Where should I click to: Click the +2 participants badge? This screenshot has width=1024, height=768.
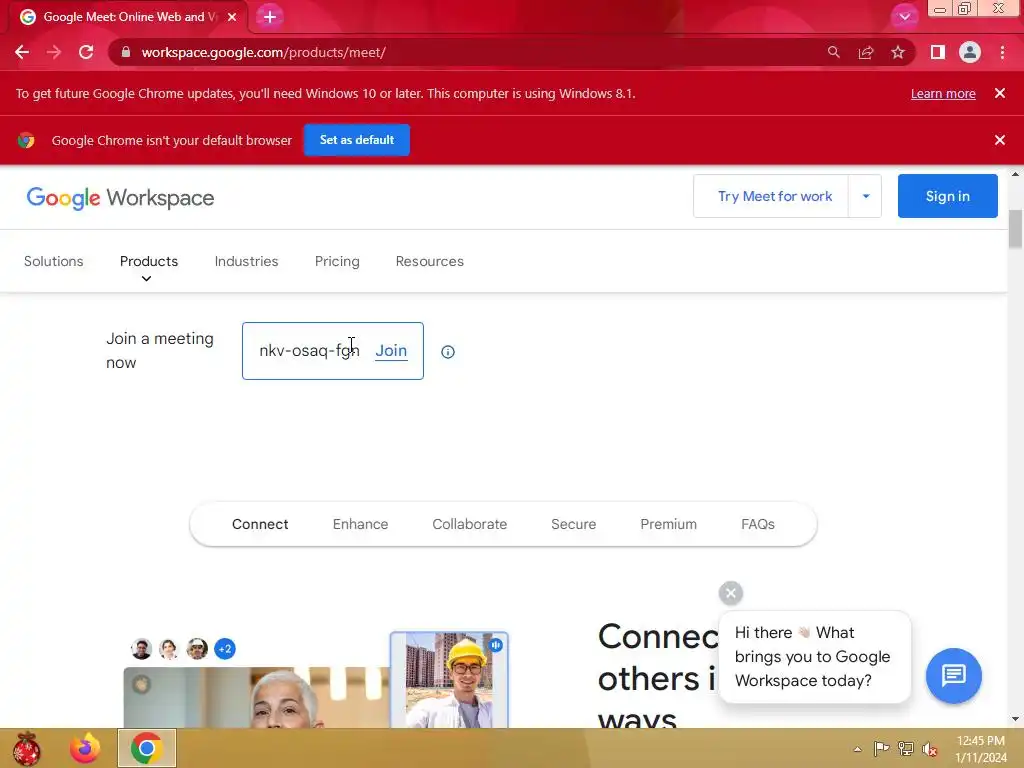(x=225, y=649)
